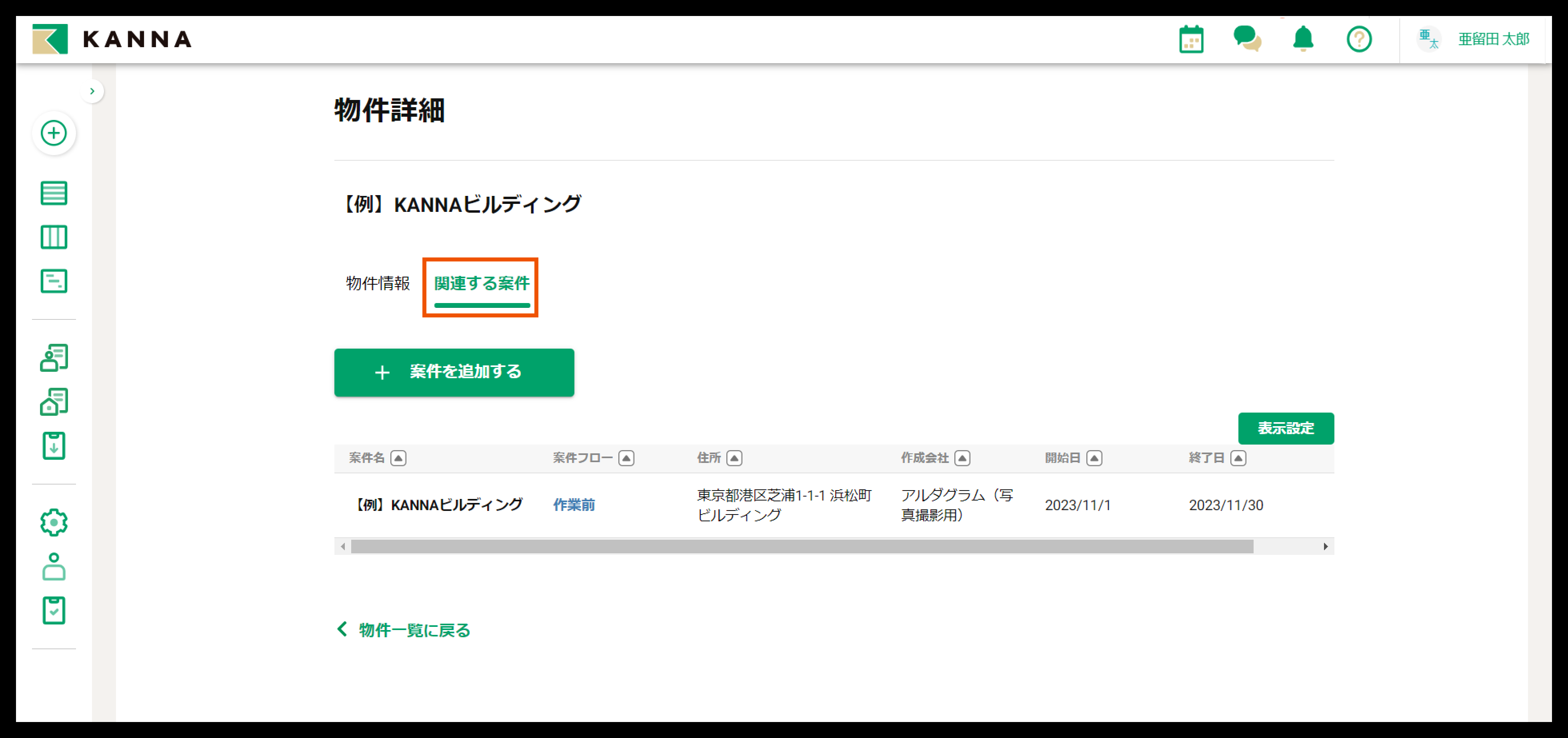Open the list view icon in sidebar
Screen dimensions: 1568x738
pyautogui.click(x=54, y=193)
